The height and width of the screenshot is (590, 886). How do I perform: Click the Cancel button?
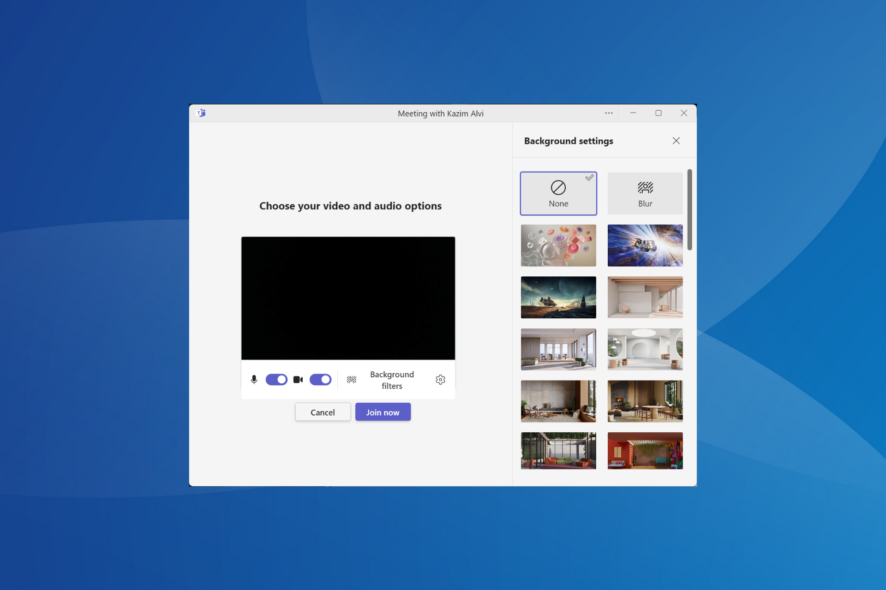[x=323, y=412]
